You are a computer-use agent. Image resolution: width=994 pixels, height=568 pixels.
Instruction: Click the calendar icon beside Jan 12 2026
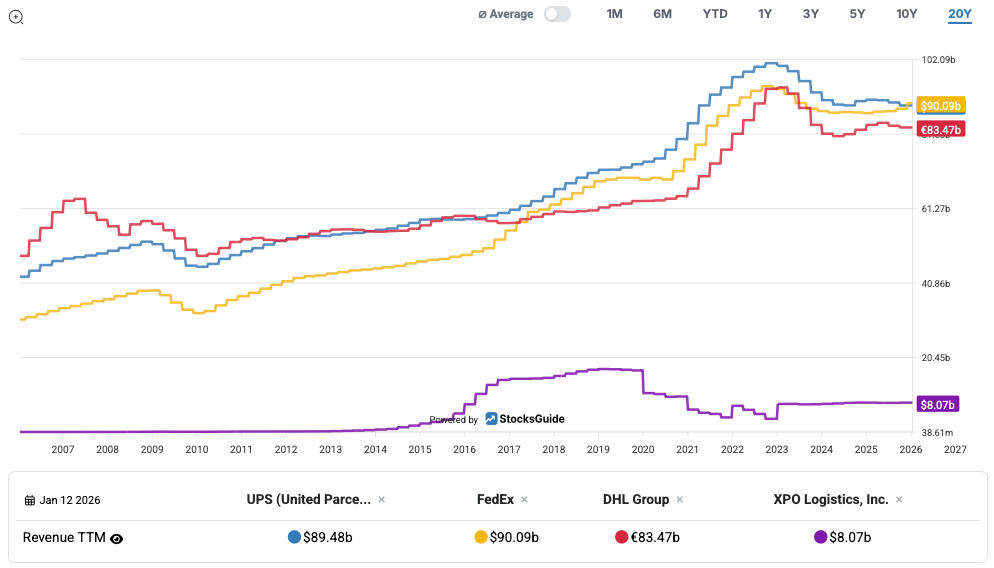29,500
